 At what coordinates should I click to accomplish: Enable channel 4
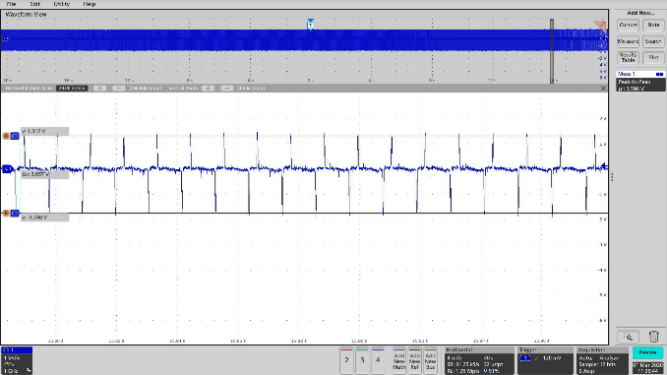pyautogui.click(x=378, y=360)
